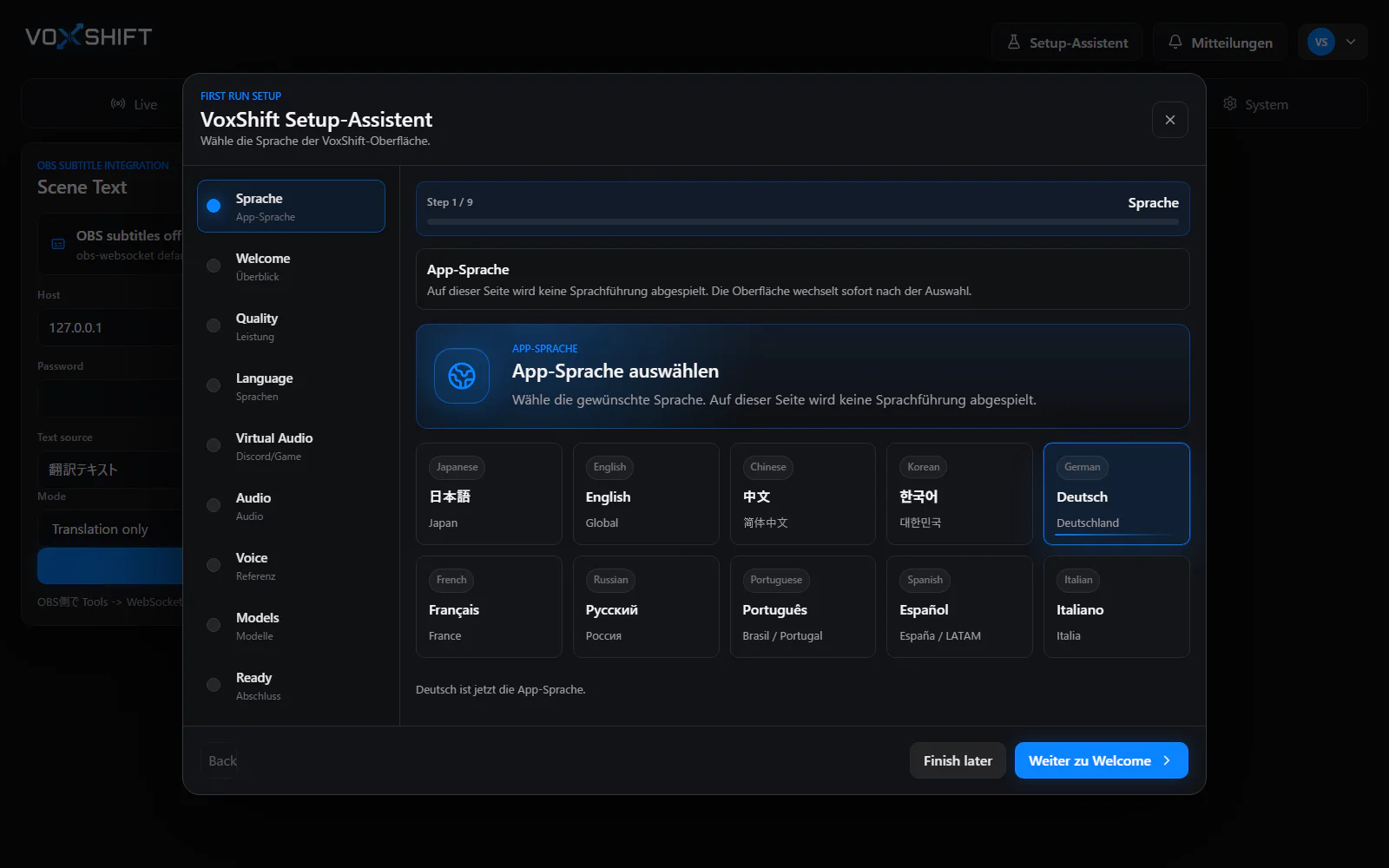Image resolution: width=1389 pixels, height=868 pixels.
Task: Click the arrow icon on Weiter zu Welcome
Action: [1167, 760]
